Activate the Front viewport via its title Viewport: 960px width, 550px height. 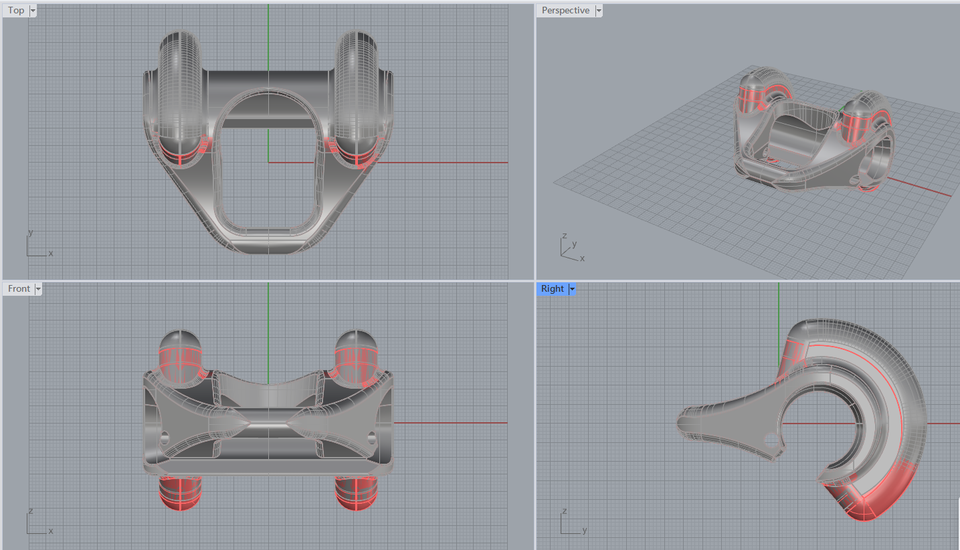19,288
